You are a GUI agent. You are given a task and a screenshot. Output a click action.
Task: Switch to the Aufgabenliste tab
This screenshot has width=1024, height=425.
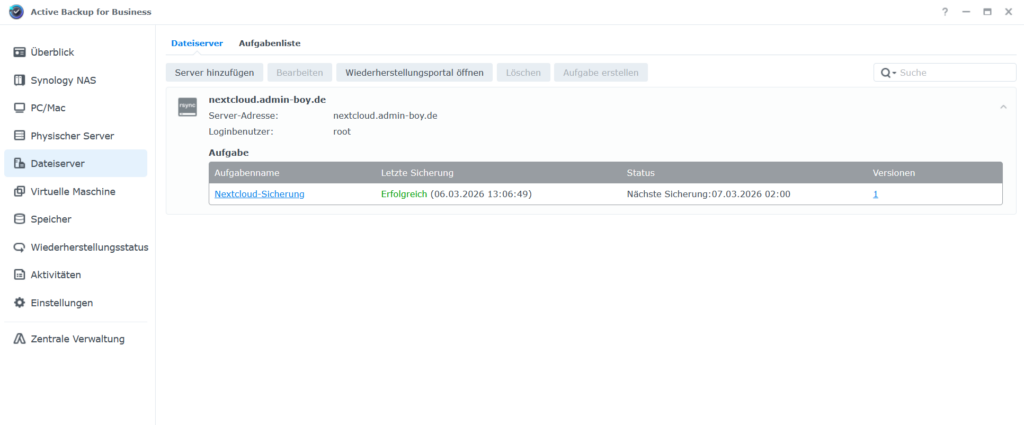(269, 43)
